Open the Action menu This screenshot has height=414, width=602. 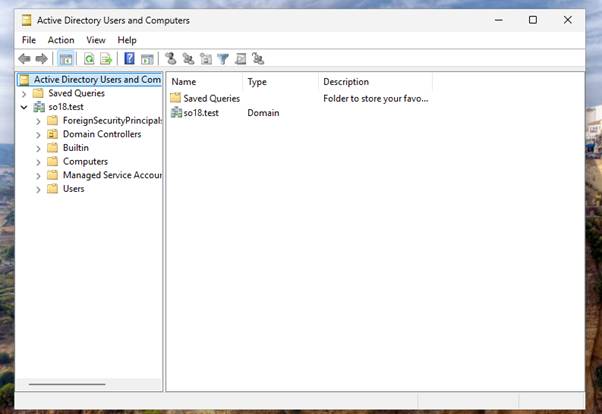click(61, 40)
